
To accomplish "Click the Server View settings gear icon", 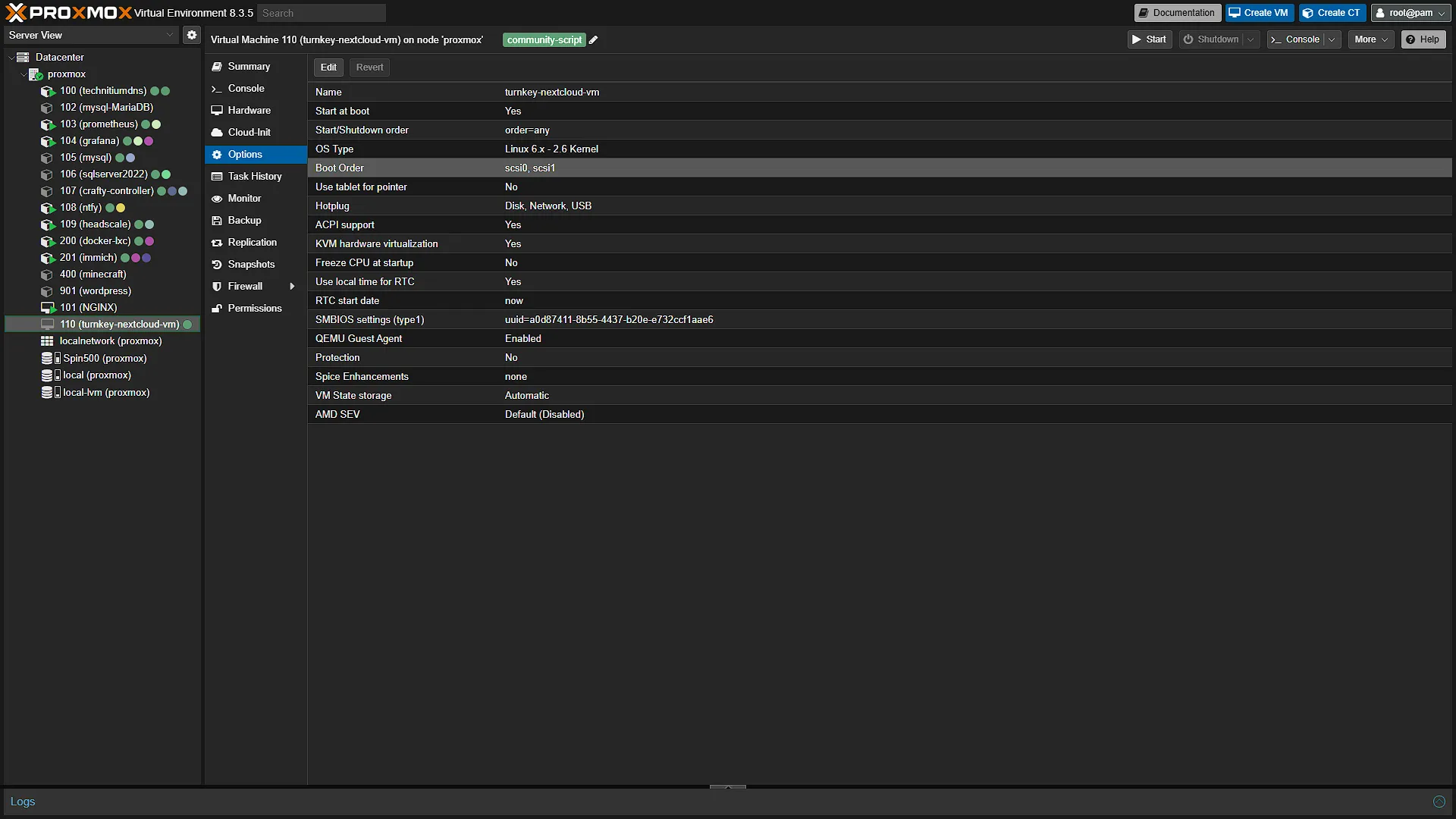I will pos(192,35).
